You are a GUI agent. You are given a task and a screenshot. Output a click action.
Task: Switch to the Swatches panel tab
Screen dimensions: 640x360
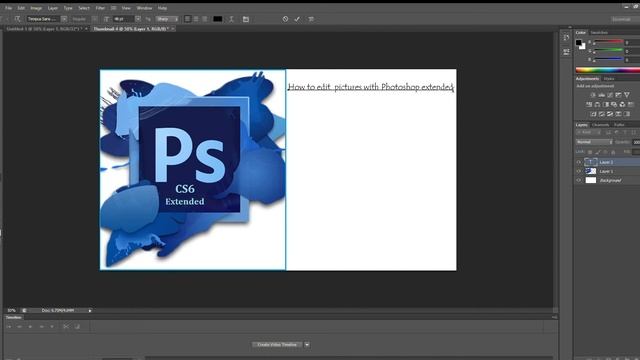click(599, 32)
